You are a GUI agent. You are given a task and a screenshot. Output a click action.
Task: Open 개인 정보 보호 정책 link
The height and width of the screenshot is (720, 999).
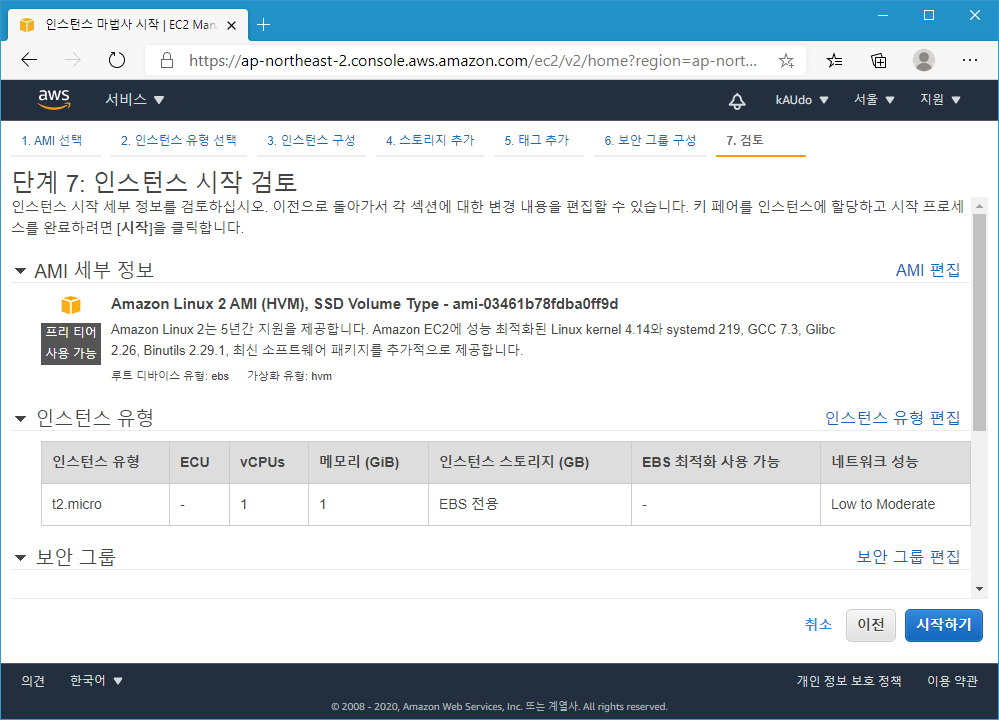tap(849, 680)
